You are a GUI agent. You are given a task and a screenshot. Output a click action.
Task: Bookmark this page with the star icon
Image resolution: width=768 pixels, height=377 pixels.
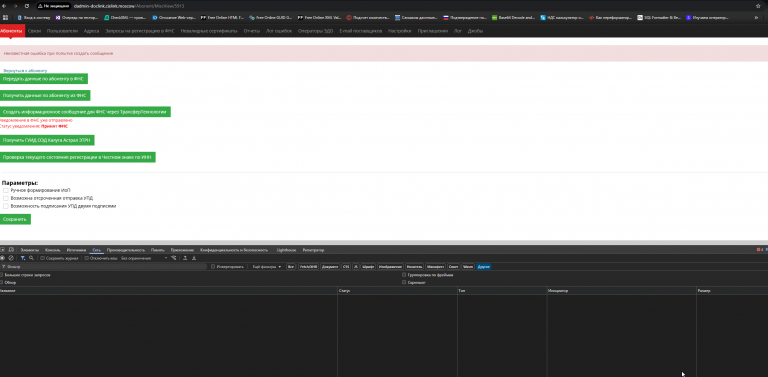[758, 6]
